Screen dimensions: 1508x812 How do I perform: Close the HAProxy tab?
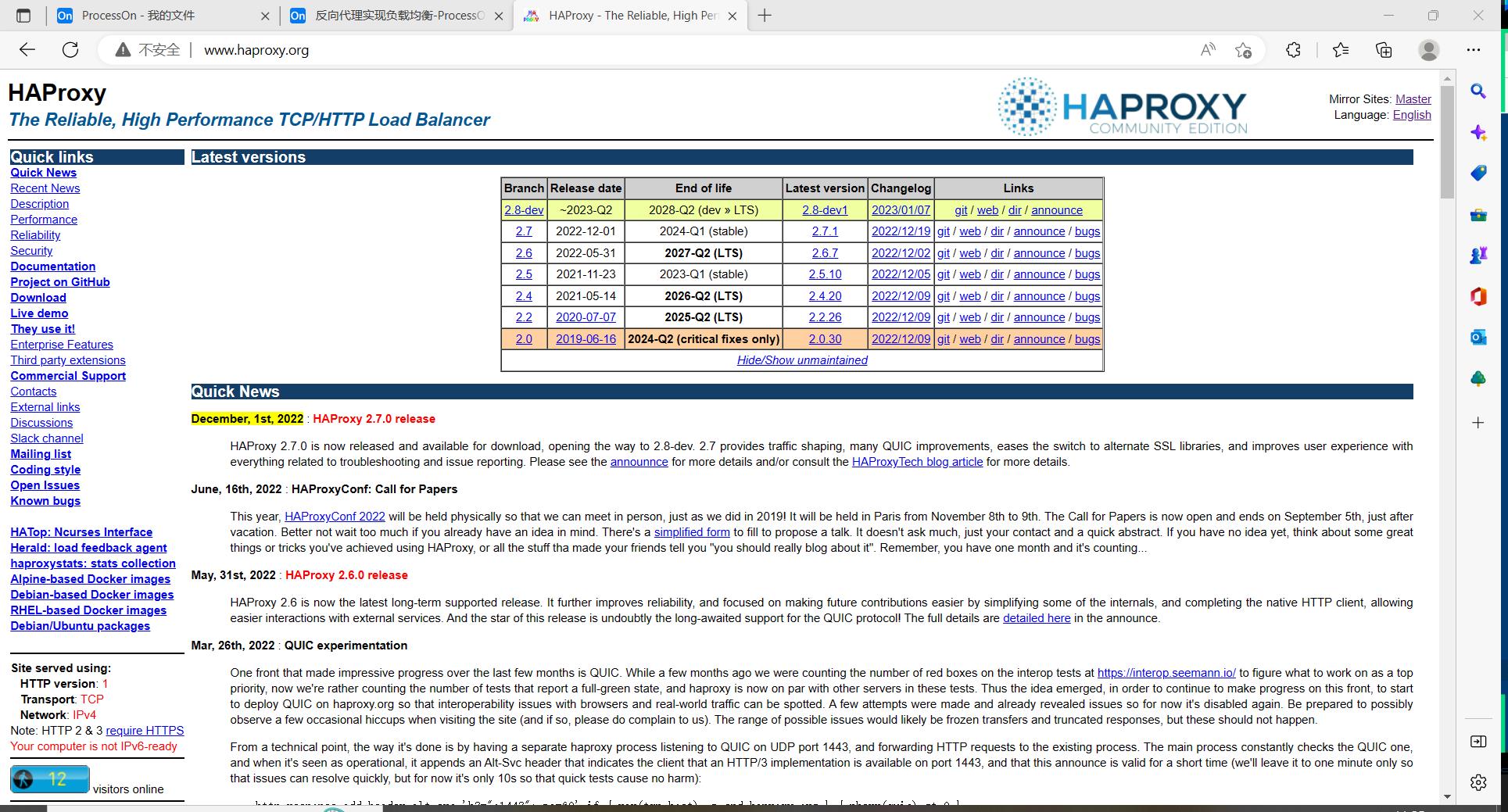pyautogui.click(x=732, y=16)
